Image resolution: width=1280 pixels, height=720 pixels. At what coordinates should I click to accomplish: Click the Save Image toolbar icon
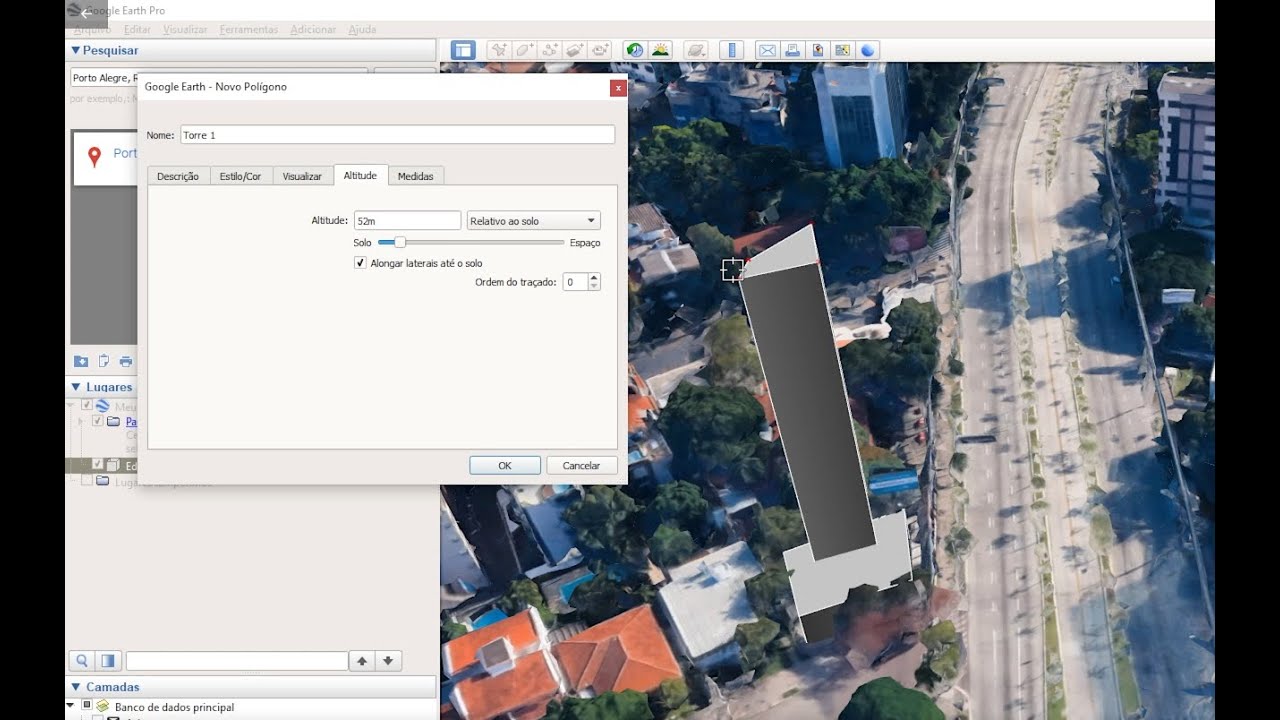click(x=817, y=50)
